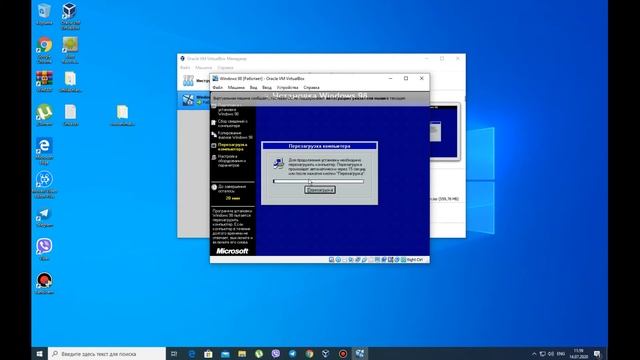The width and height of the screenshot is (640, 360).
Task: Open the taskbar clock and calendar
Action: (578, 353)
